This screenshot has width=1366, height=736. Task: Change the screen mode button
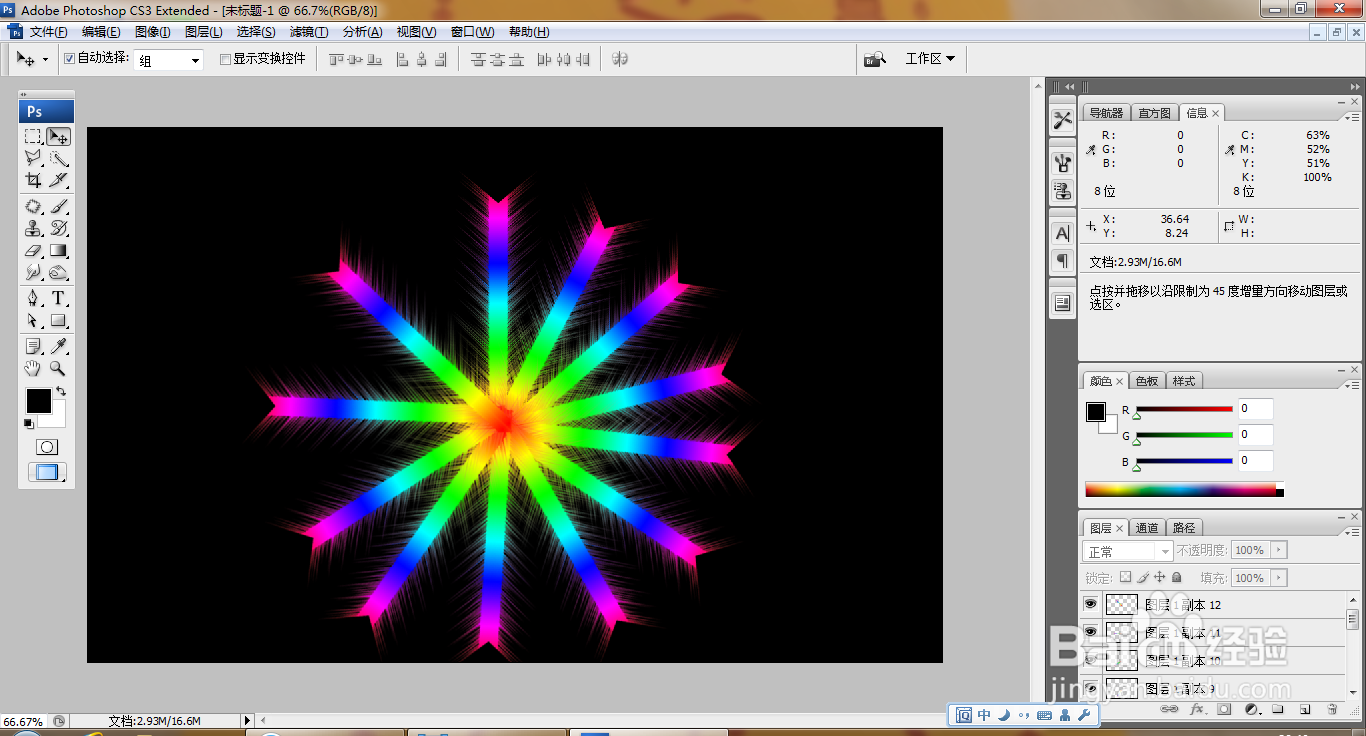(x=47, y=473)
